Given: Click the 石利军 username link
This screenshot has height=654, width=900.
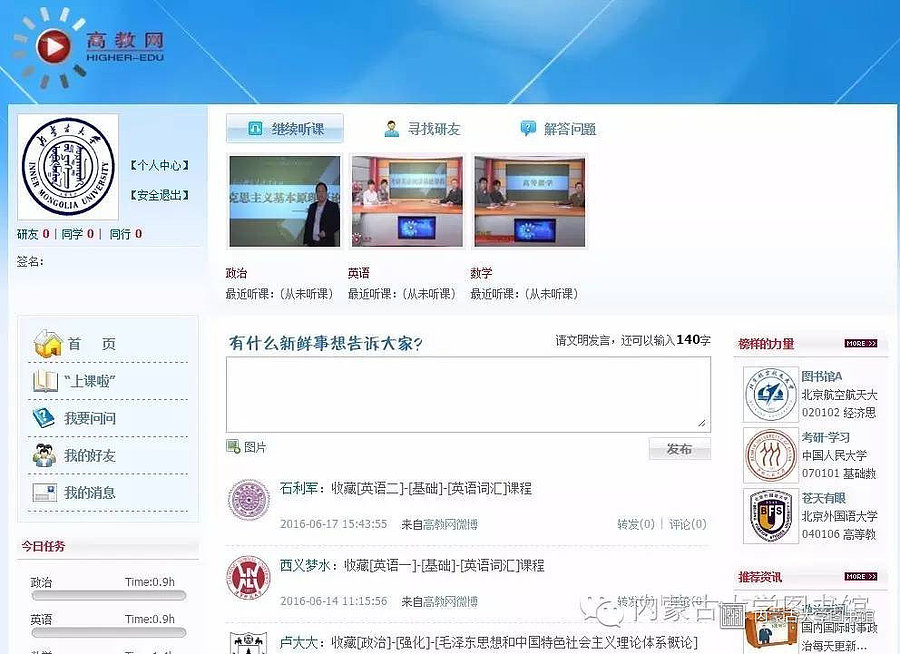Looking at the screenshot, I should tap(298, 488).
